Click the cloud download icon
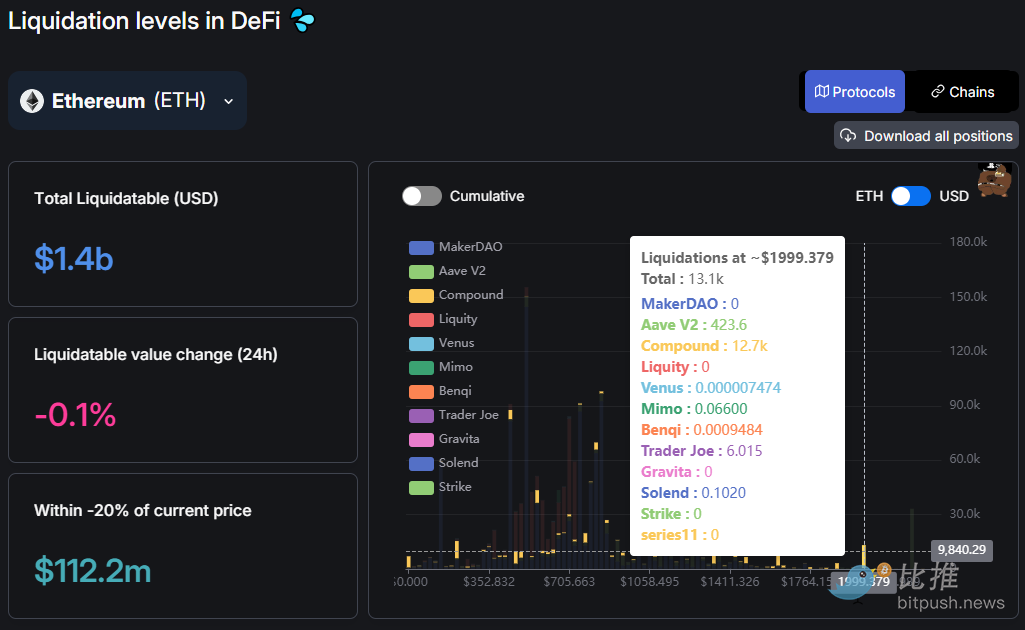 848,136
